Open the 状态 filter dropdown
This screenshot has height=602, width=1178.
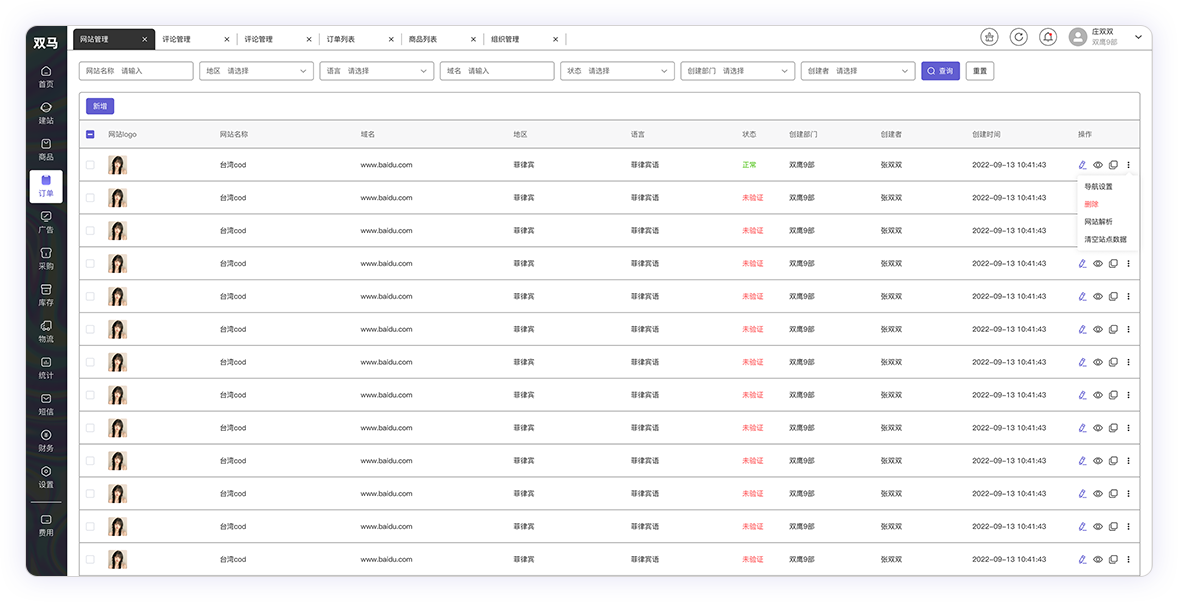pos(618,71)
